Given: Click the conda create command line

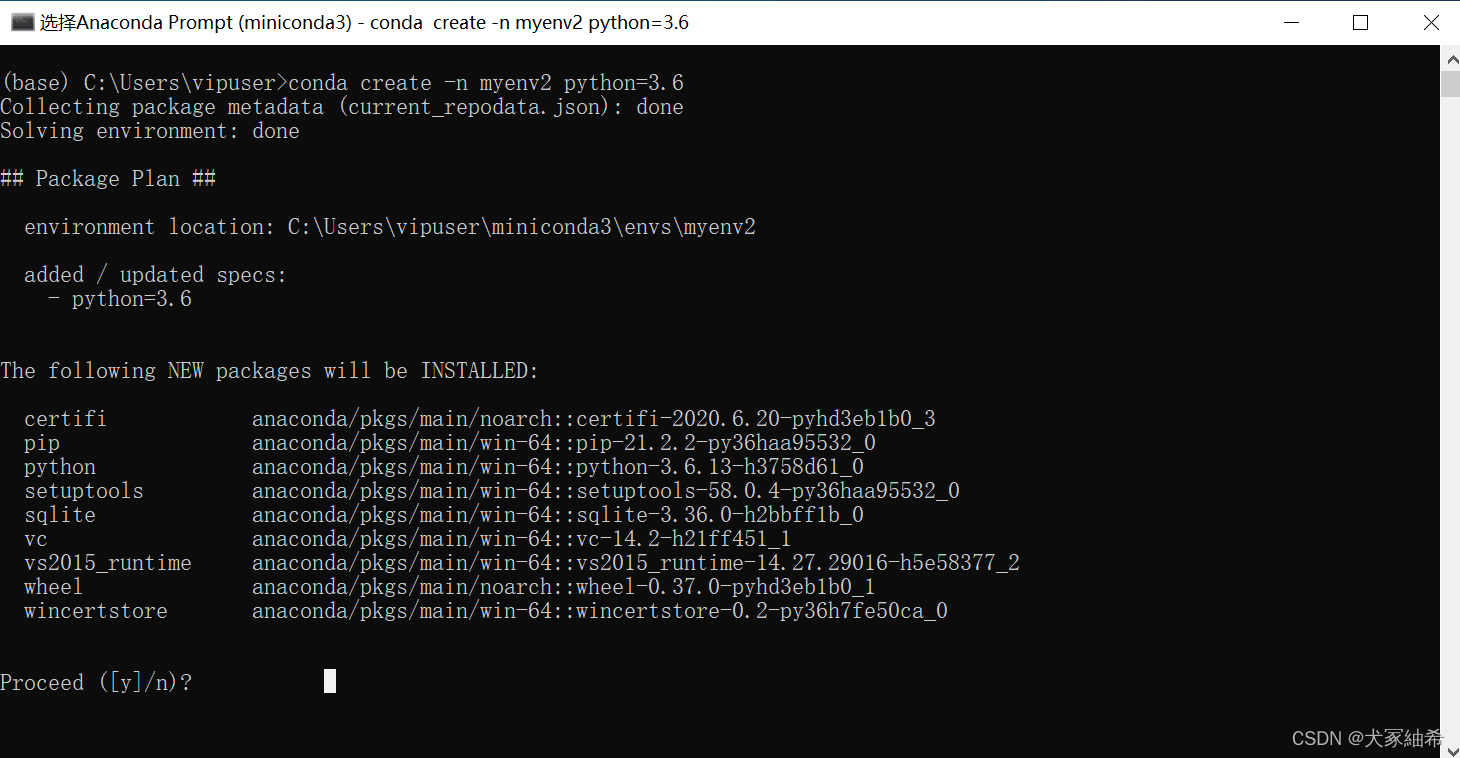Looking at the screenshot, I should click(342, 83).
